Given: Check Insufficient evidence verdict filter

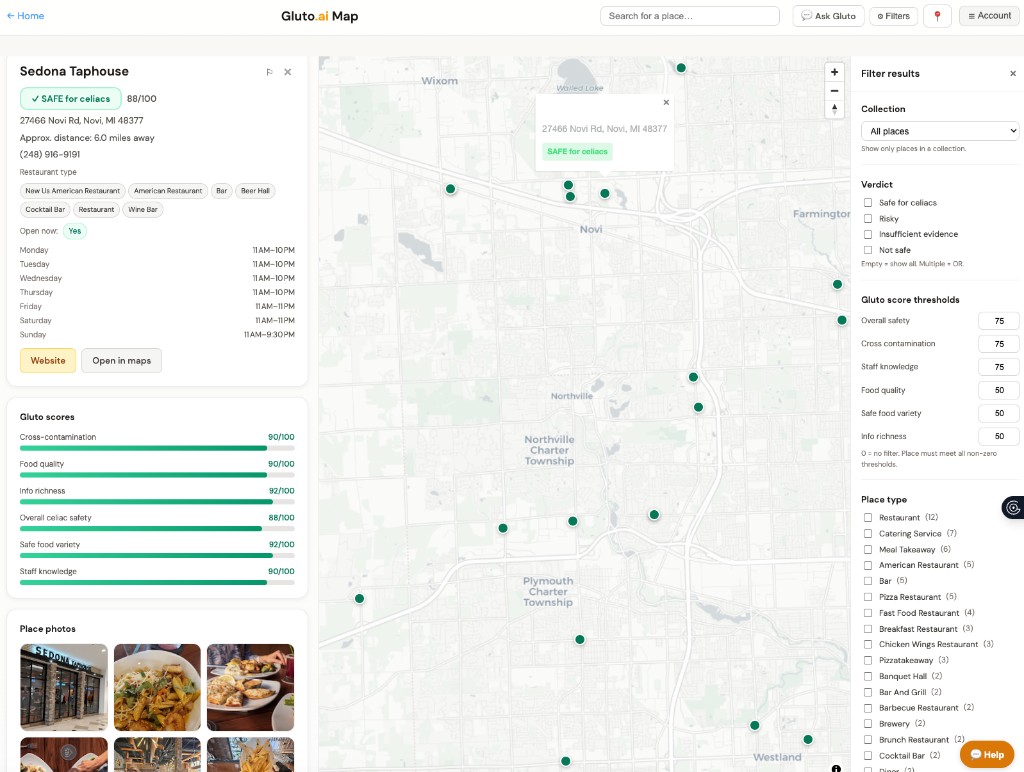Looking at the screenshot, I should click(868, 234).
